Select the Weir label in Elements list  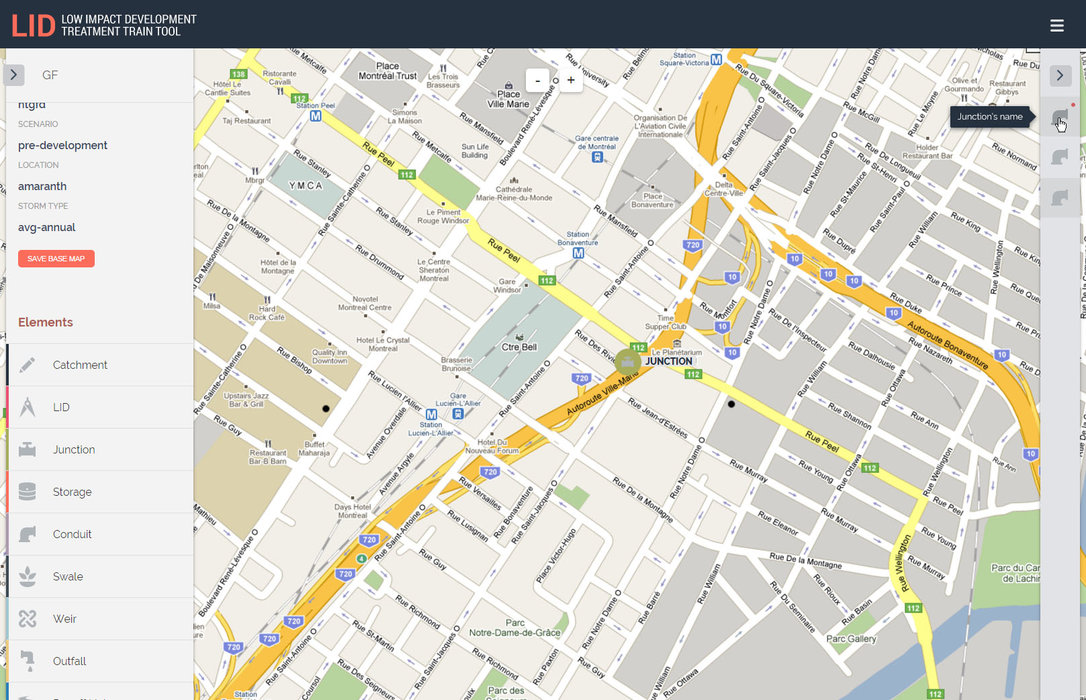click(x=64, y=618)
